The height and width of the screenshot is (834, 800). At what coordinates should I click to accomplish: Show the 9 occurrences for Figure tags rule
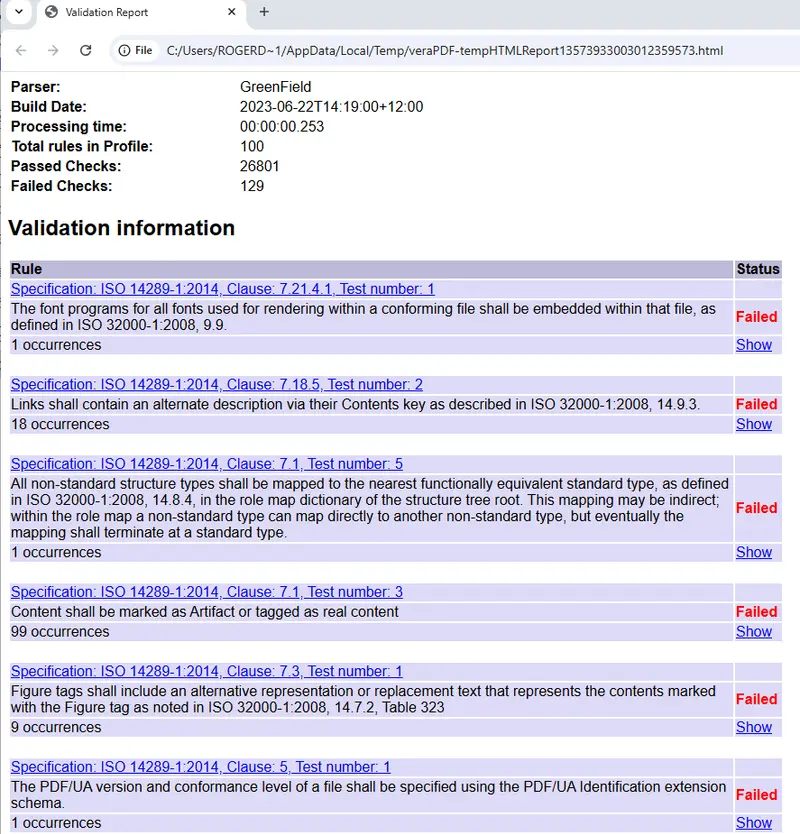pyautogui.click(x=754, y=727)
